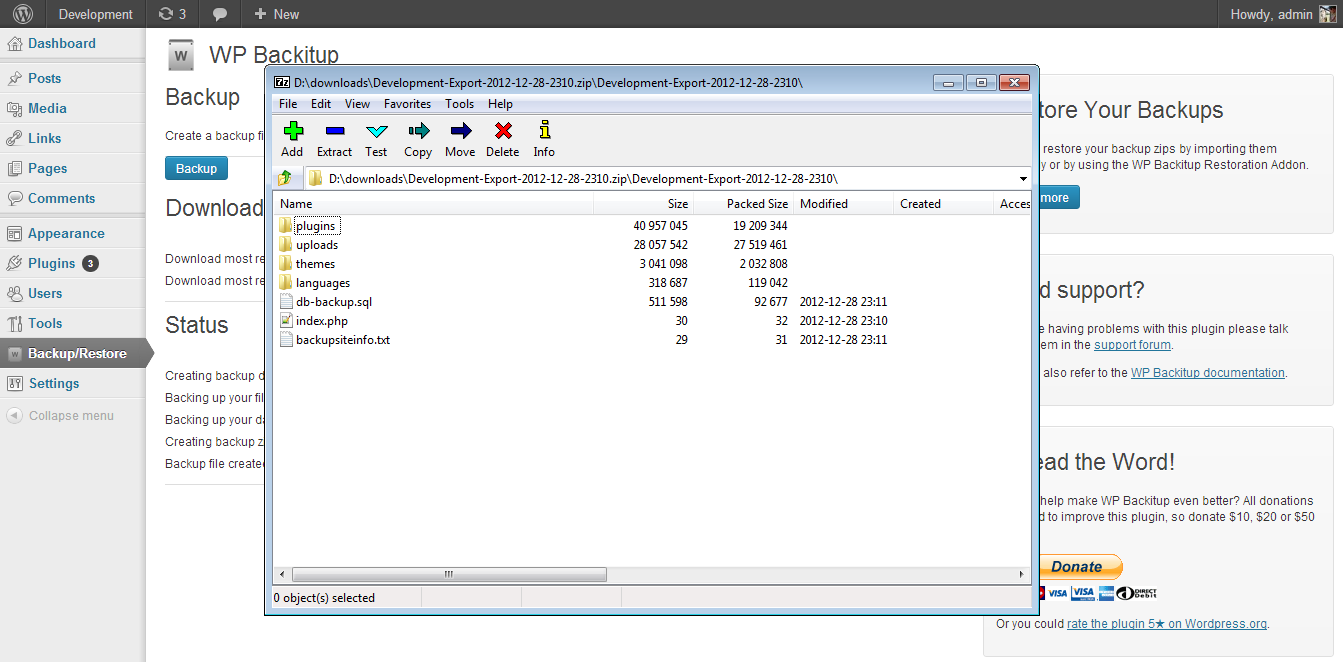Viewport: 1343px width, 662px height.
Task: Click the Howdy, admin account text
Action: point(1269,14)
